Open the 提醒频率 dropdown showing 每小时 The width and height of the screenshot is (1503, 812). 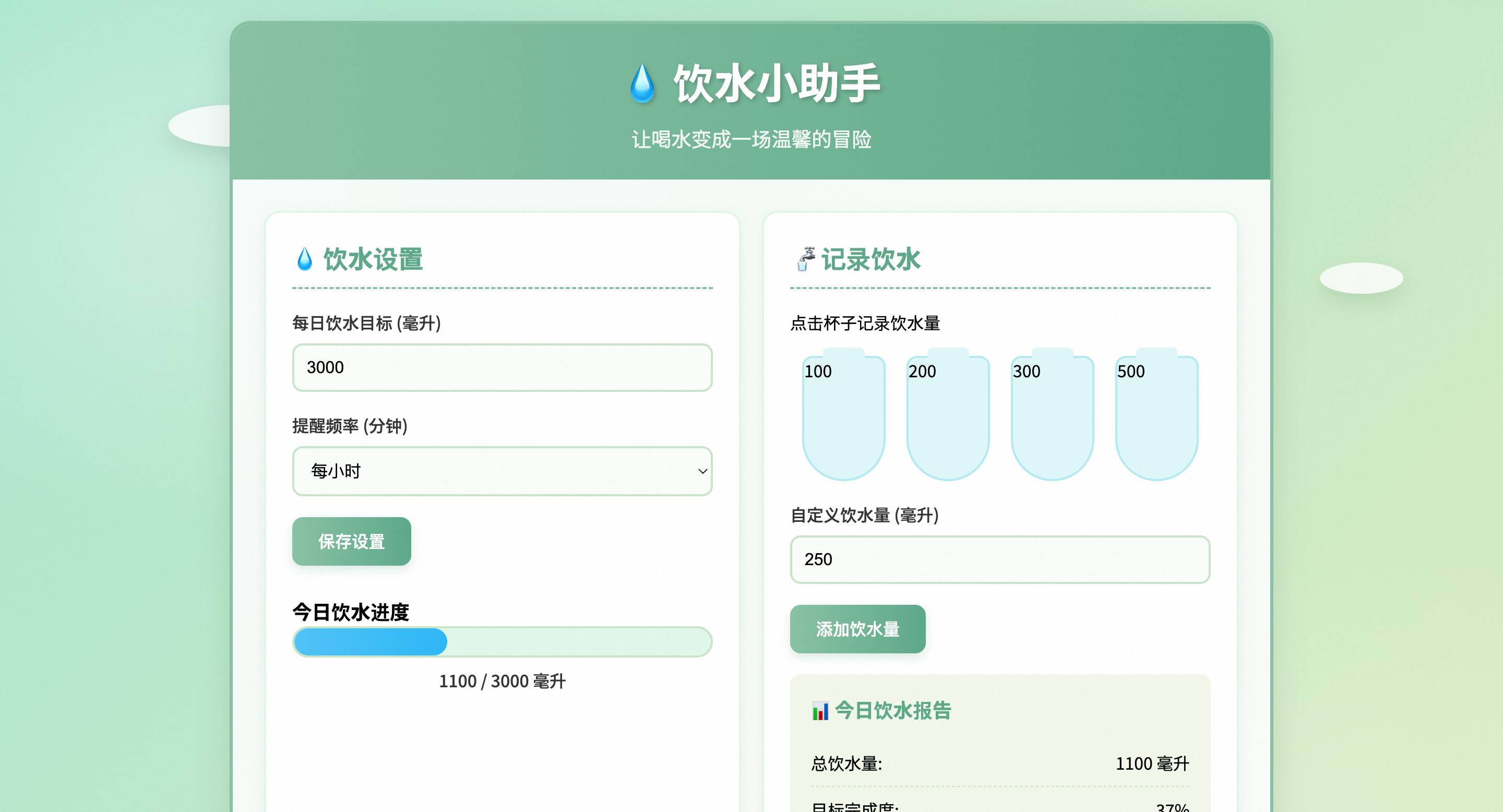503,471
